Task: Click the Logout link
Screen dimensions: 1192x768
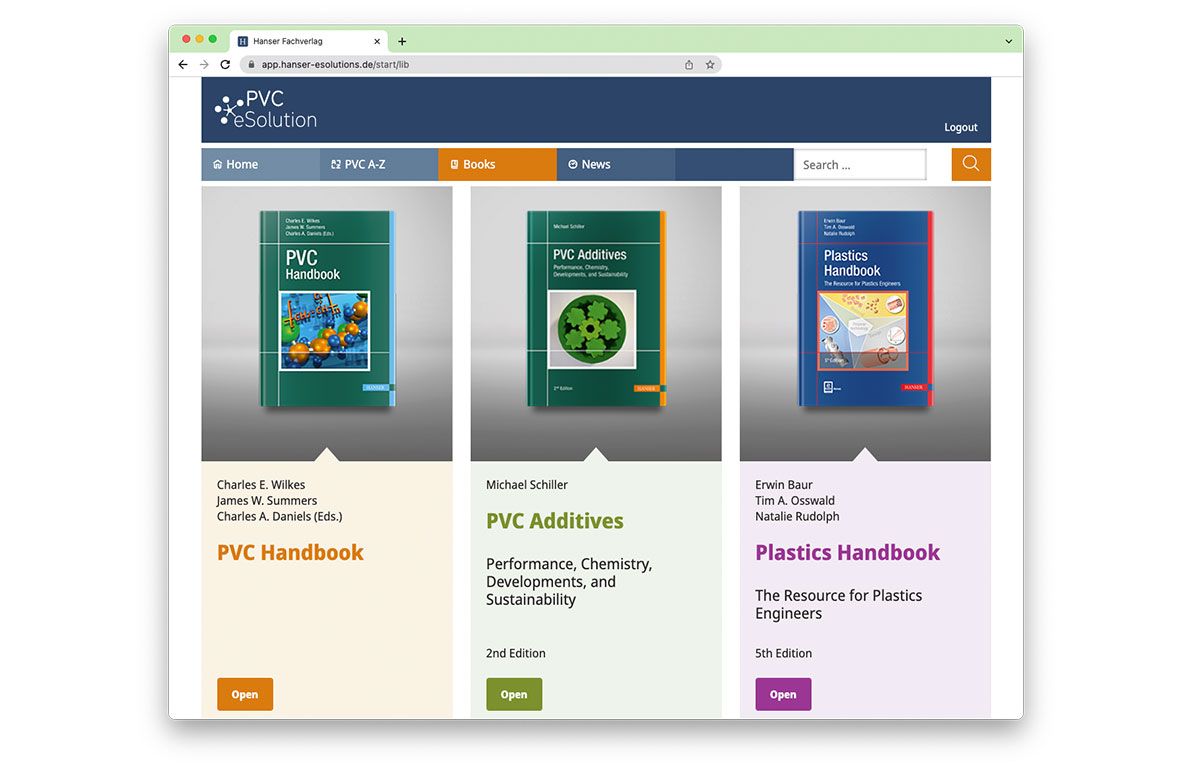Action: (961, 127)
